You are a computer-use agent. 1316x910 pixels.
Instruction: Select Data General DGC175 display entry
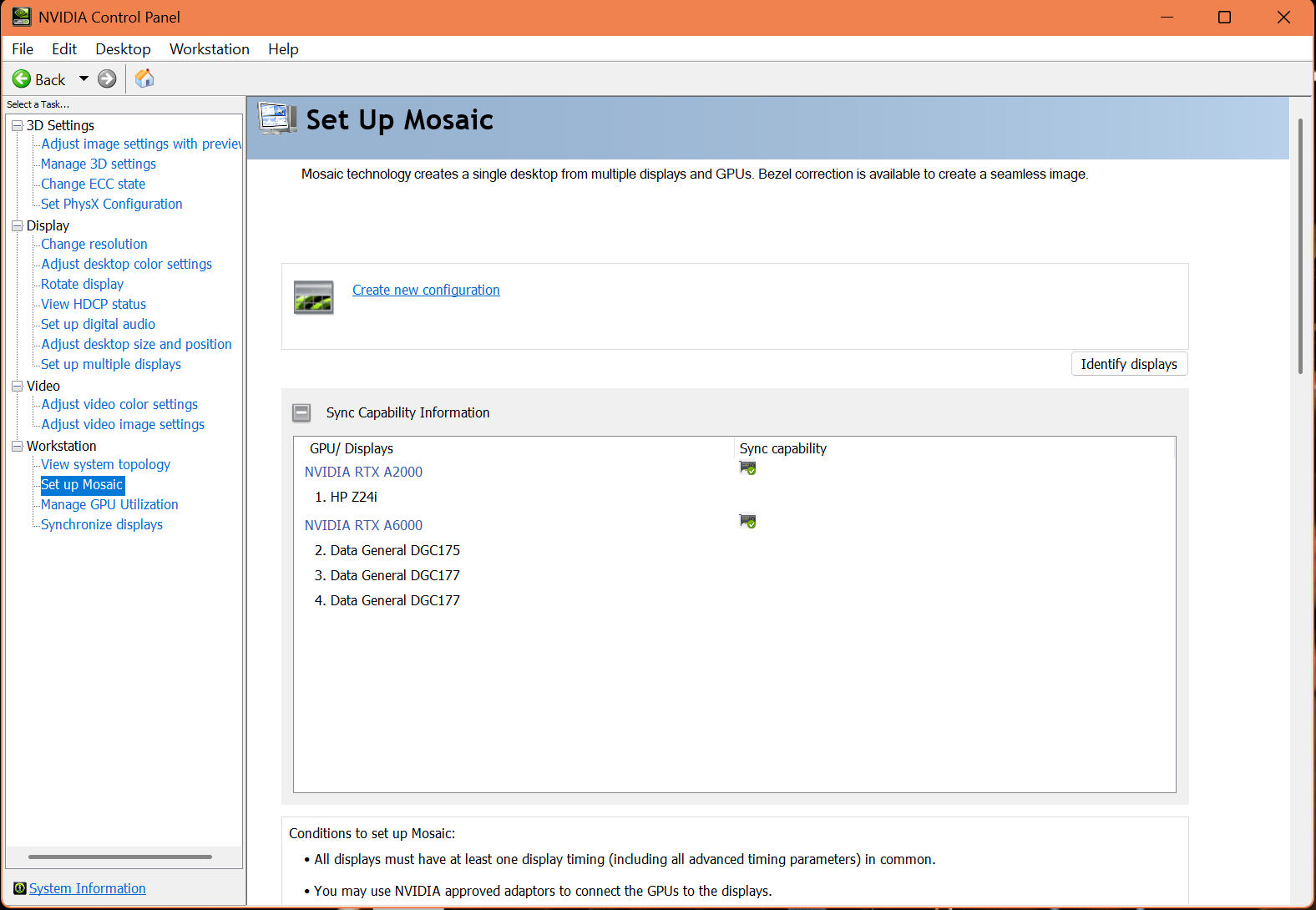(395, 550)
